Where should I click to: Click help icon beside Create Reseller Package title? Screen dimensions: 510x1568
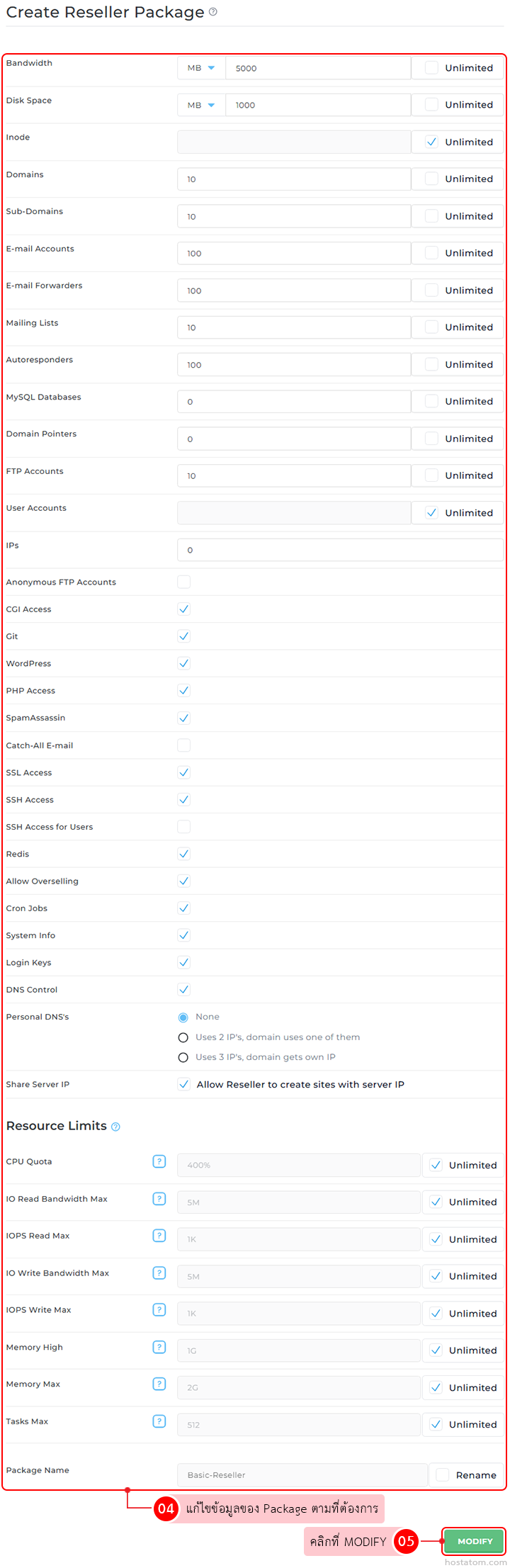pyautogui.click(x=213, y=12)
